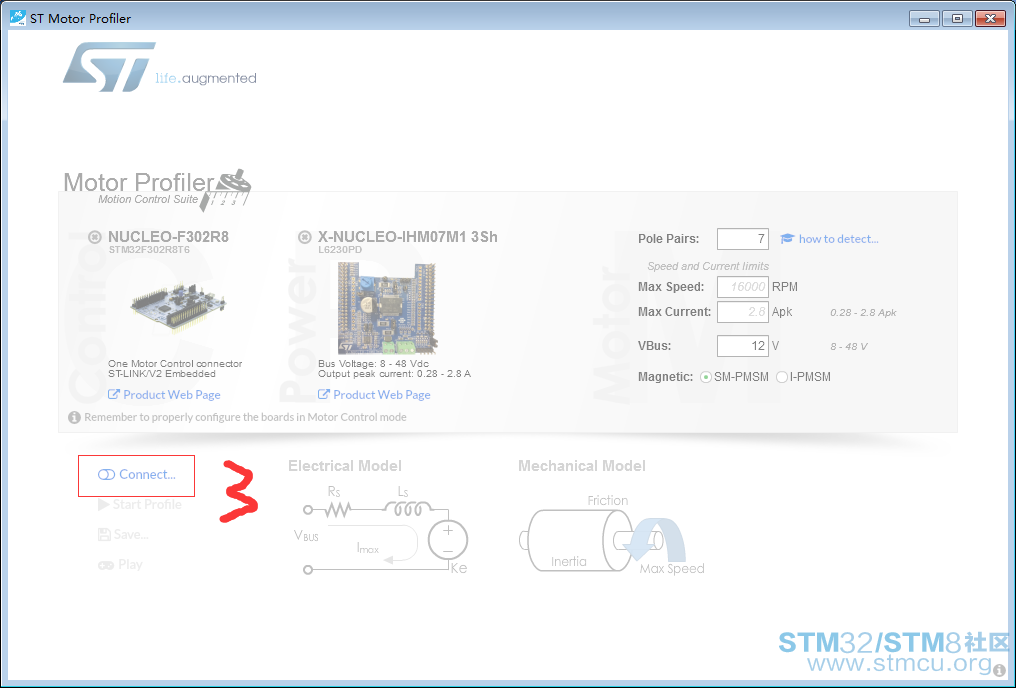Click the Pole Pairs input field
The height and width of the screenshot is (688, 1016).
(743, 239)
